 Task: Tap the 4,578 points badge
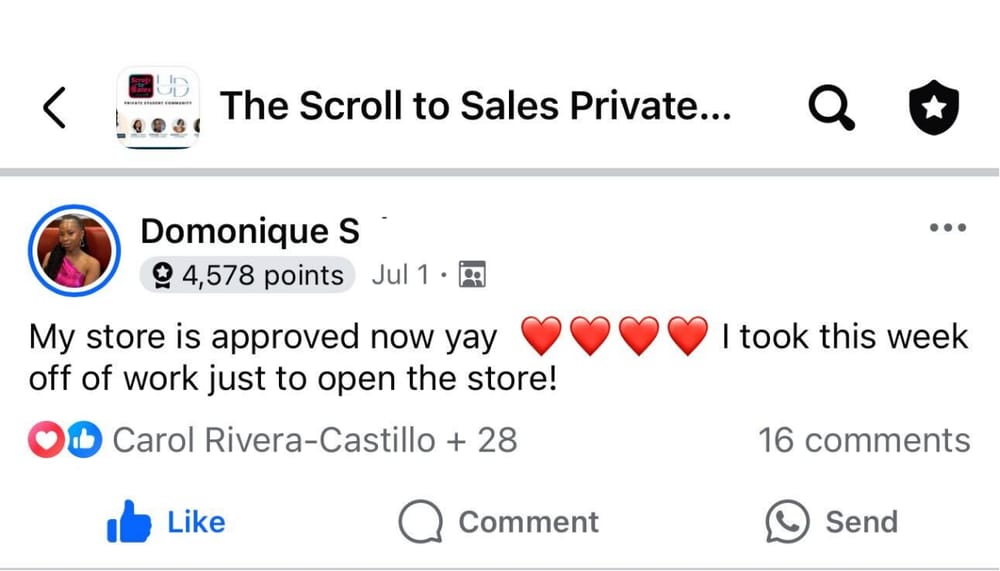pyautogui.click(x=247, y=275)
